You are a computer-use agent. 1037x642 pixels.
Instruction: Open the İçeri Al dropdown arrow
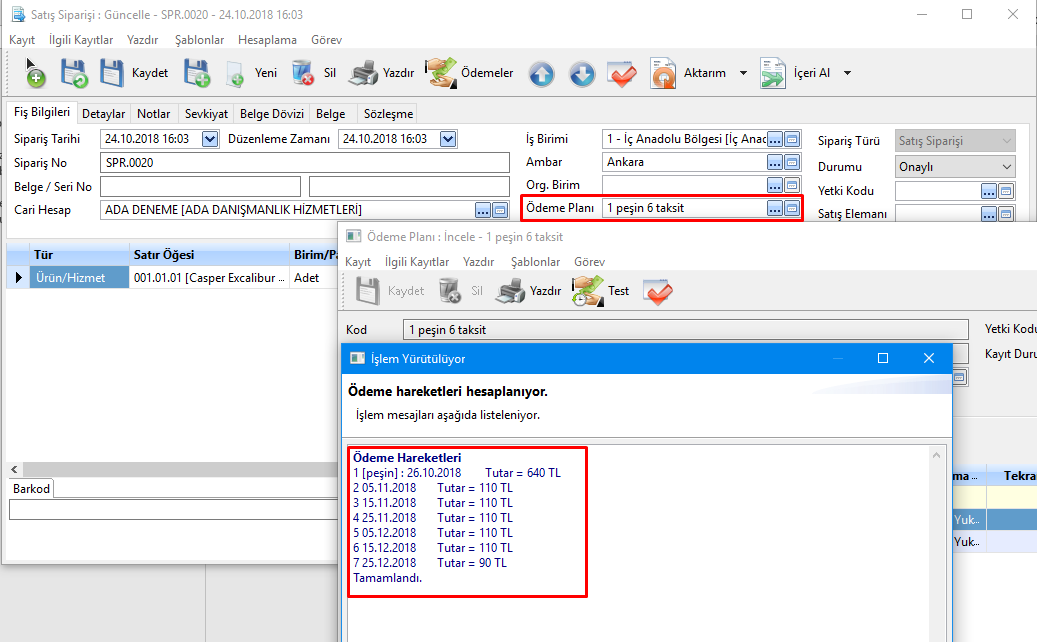coord(847,73)
